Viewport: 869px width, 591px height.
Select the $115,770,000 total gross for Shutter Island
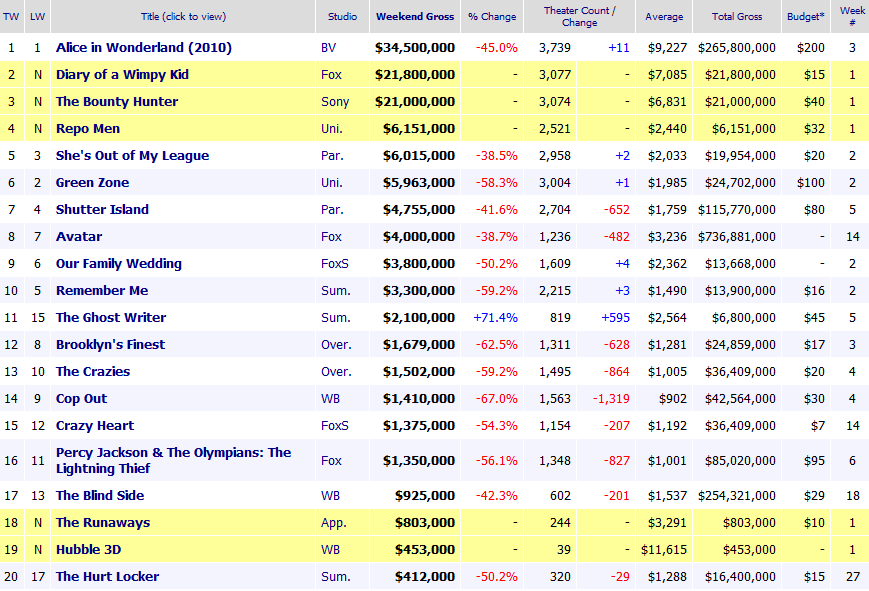(737, 210)
